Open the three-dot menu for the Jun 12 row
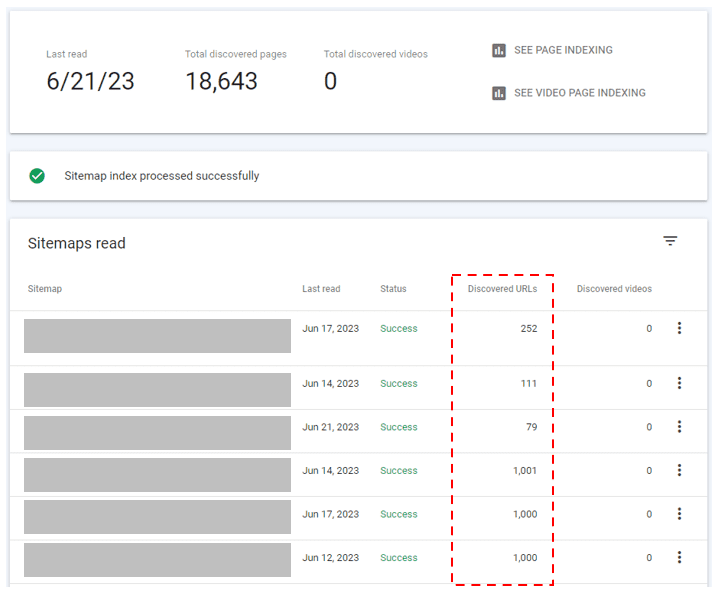The height and width of the screenshot is (594, 720). coord(679,558)
